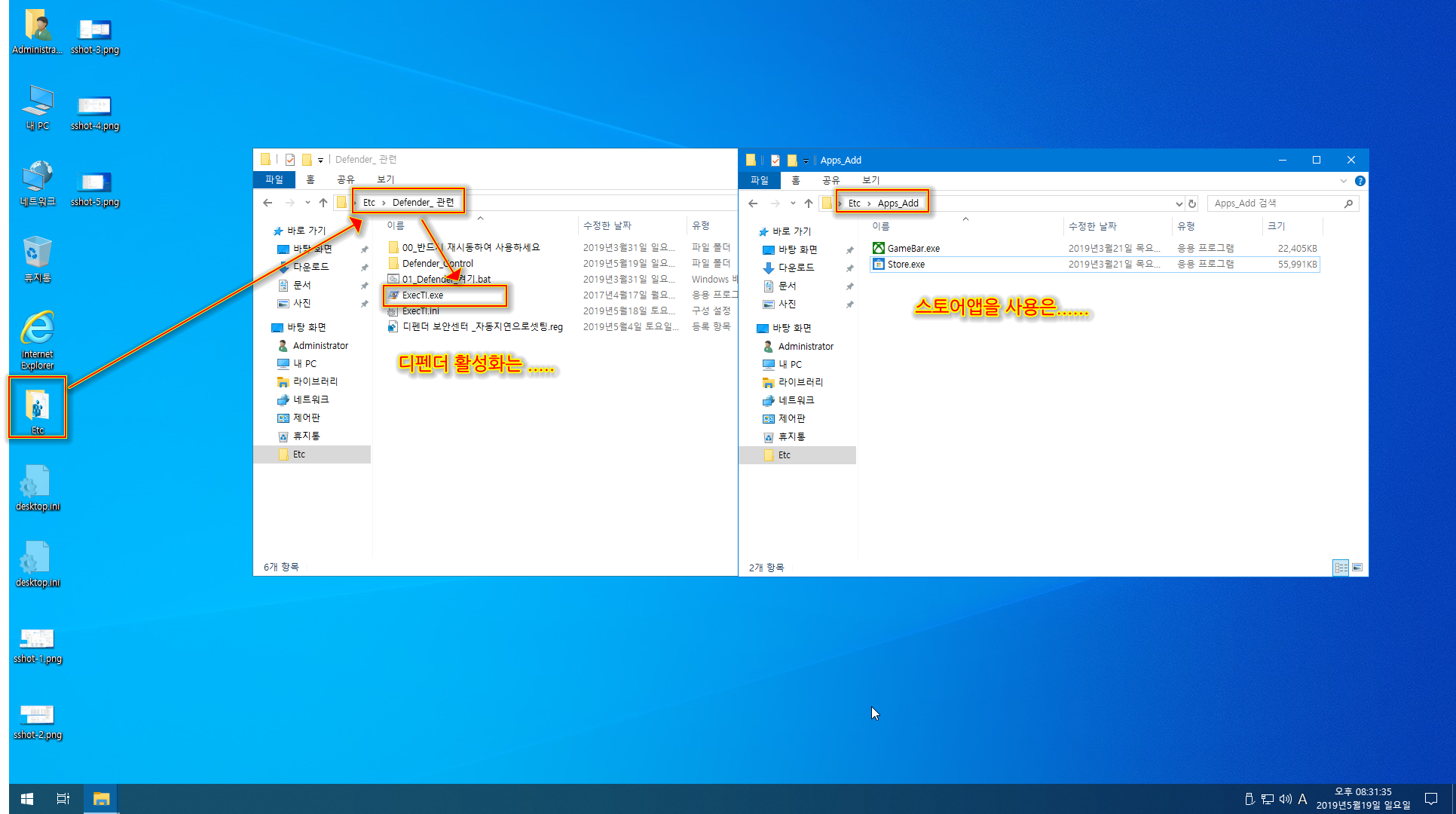Sort by 크기 column header

tap(1276, 226)
